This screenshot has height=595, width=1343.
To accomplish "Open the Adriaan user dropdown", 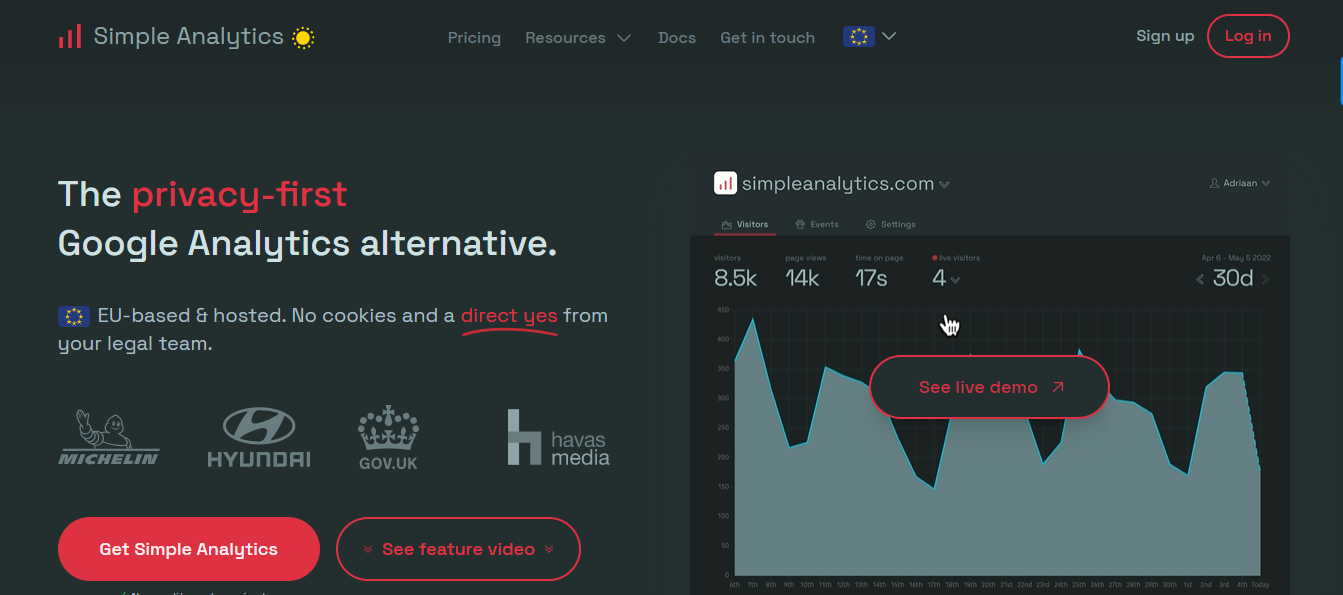I will (1240, 184).
